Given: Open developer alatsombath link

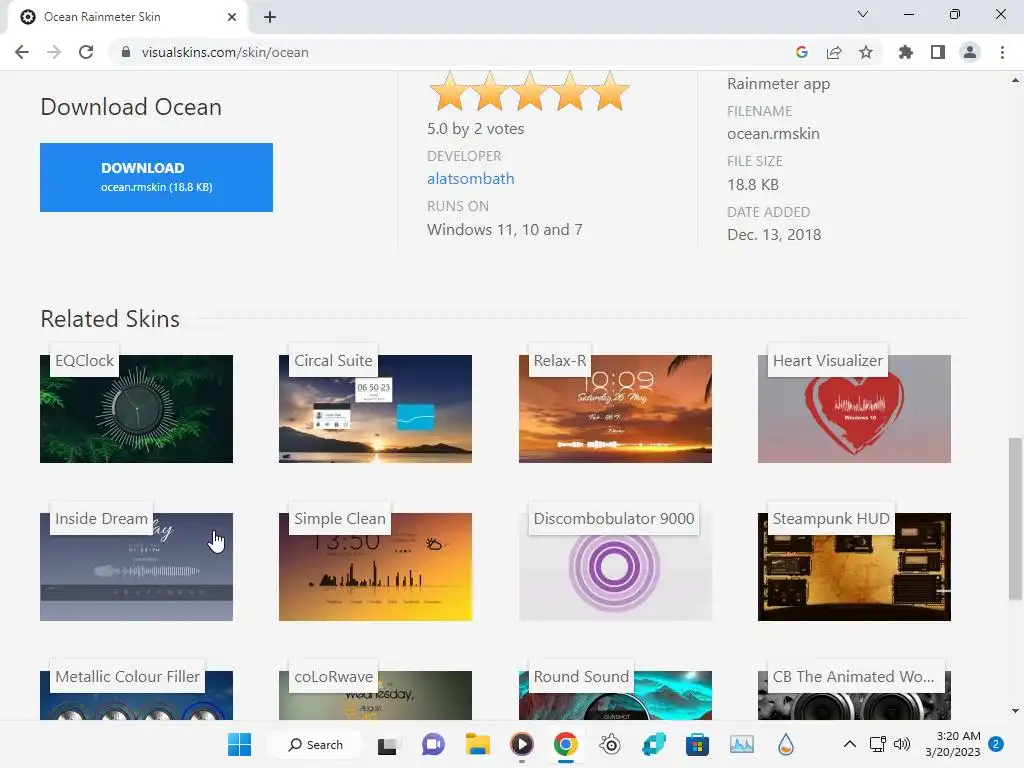Looking at the screenshot, I should coord(470,178).
